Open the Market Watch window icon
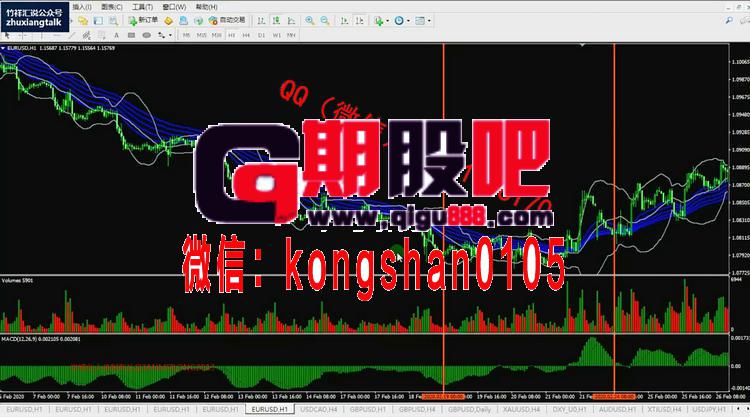Image resolution: width=750 pixels, height=417 pixels. [x=98, y=21]
